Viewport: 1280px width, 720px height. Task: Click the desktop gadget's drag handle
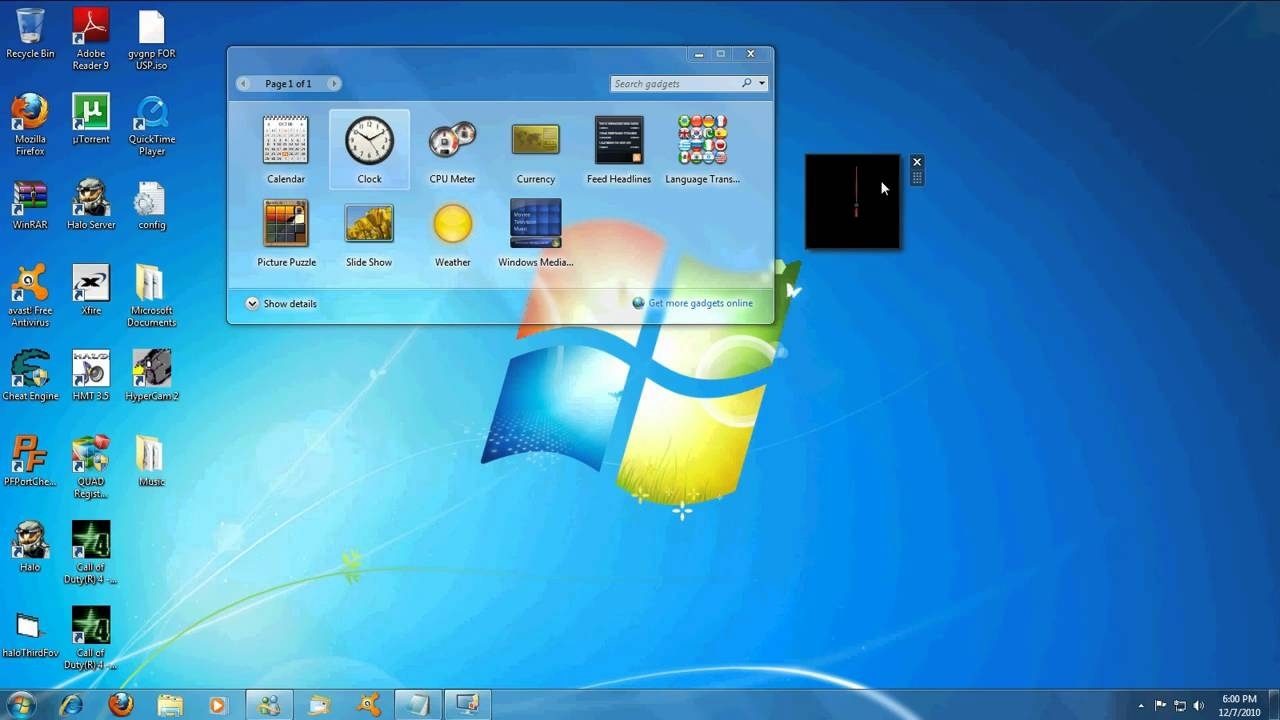point(916,178)
